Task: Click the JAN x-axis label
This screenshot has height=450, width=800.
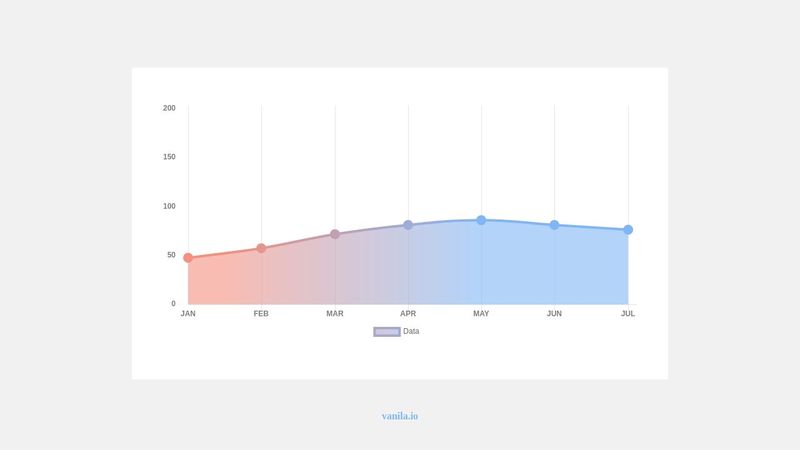Action: [x=188, y=314]
